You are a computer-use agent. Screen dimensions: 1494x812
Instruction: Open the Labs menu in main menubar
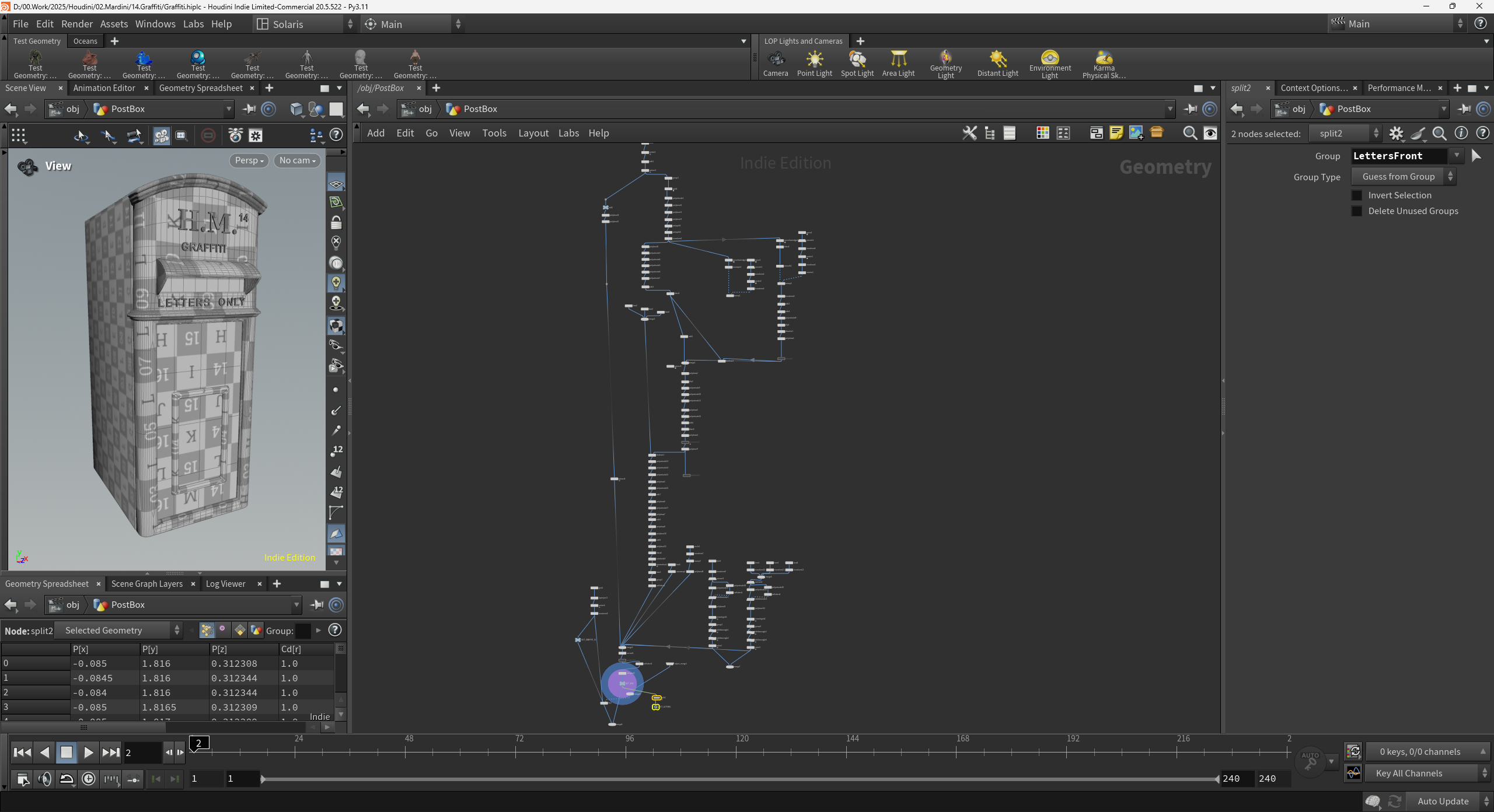pyautogui.click(x=193, y=24)
